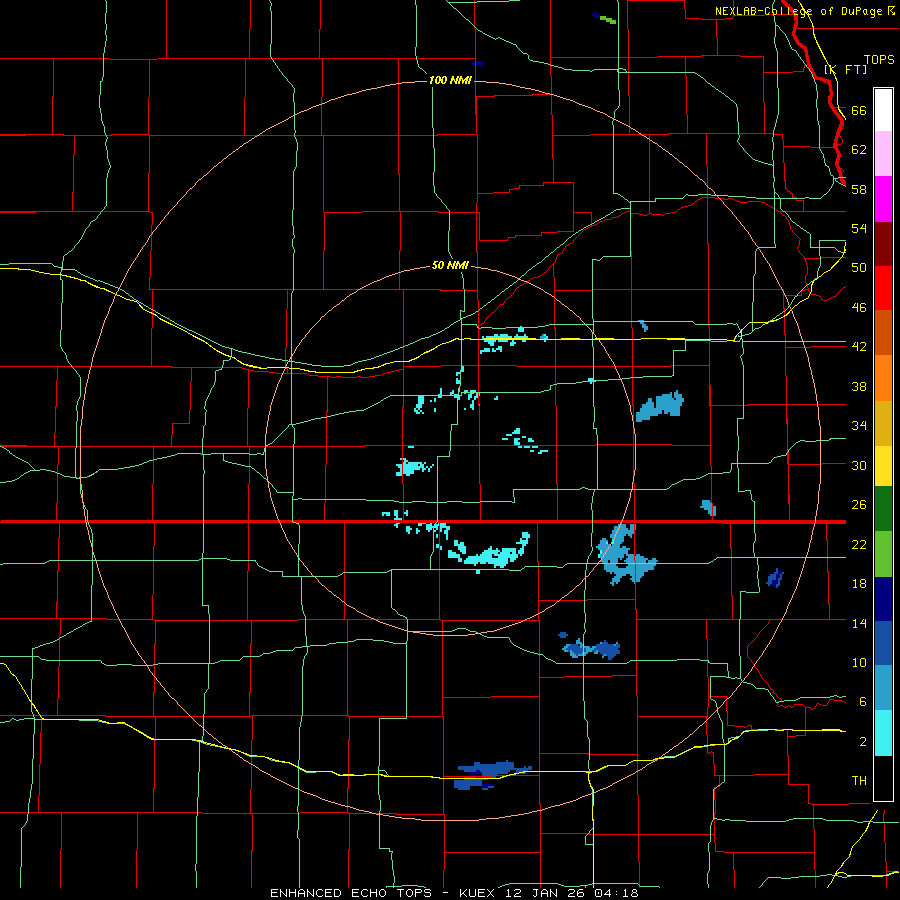Select the light blue legend swatch

(x=883, y=688)
